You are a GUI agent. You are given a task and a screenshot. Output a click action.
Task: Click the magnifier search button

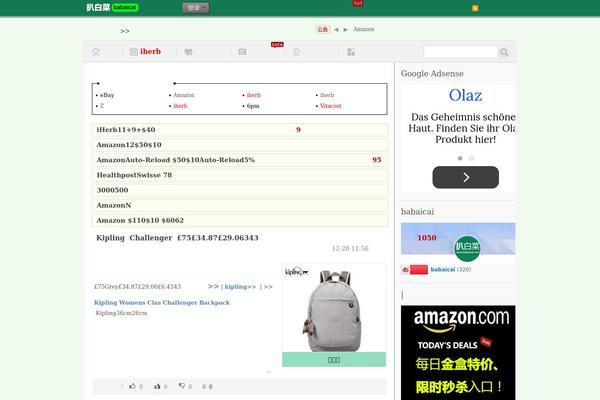(x=504, y=52)
